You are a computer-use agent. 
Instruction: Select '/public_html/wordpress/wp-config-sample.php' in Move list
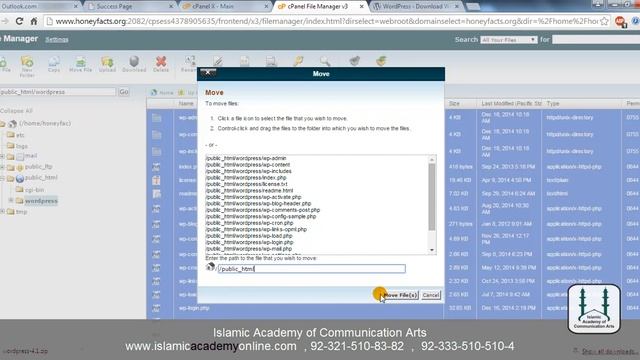260,217
